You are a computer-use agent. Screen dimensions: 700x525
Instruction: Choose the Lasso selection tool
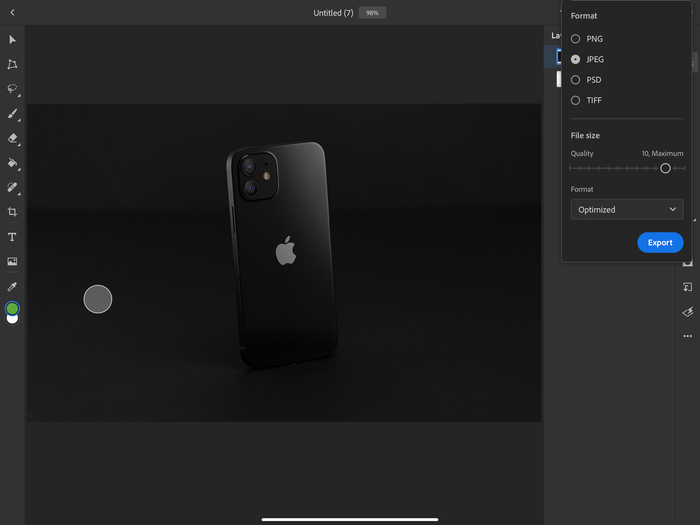point(12,89)
